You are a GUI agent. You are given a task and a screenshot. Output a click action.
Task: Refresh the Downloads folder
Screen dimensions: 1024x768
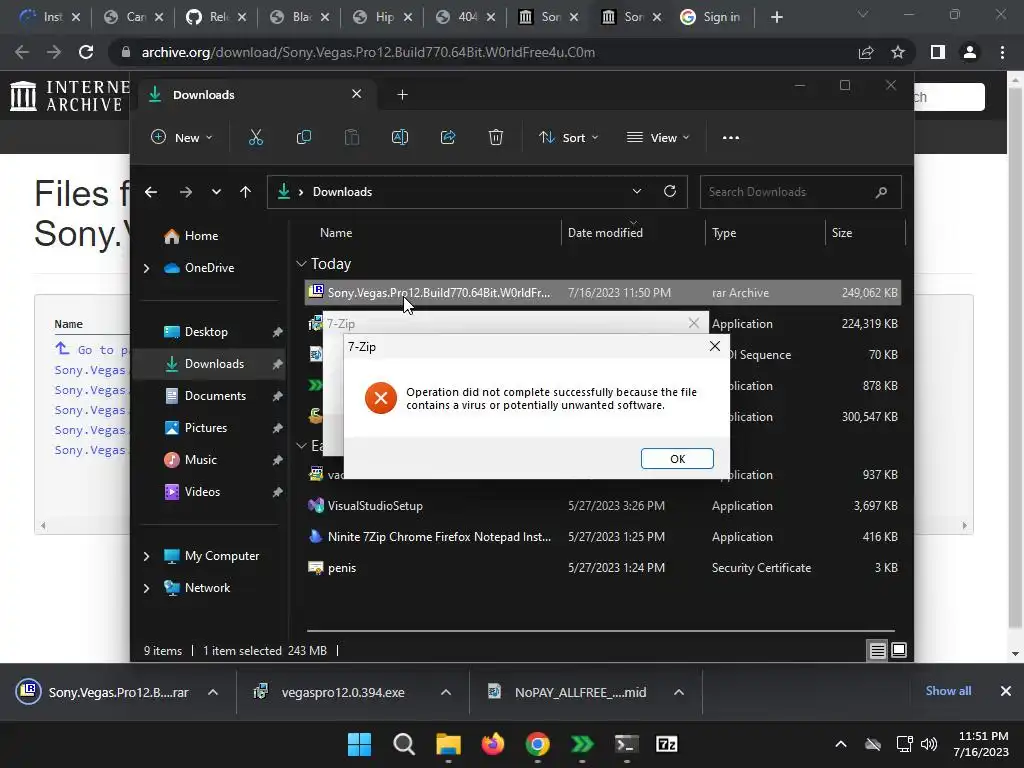point(670,191)
